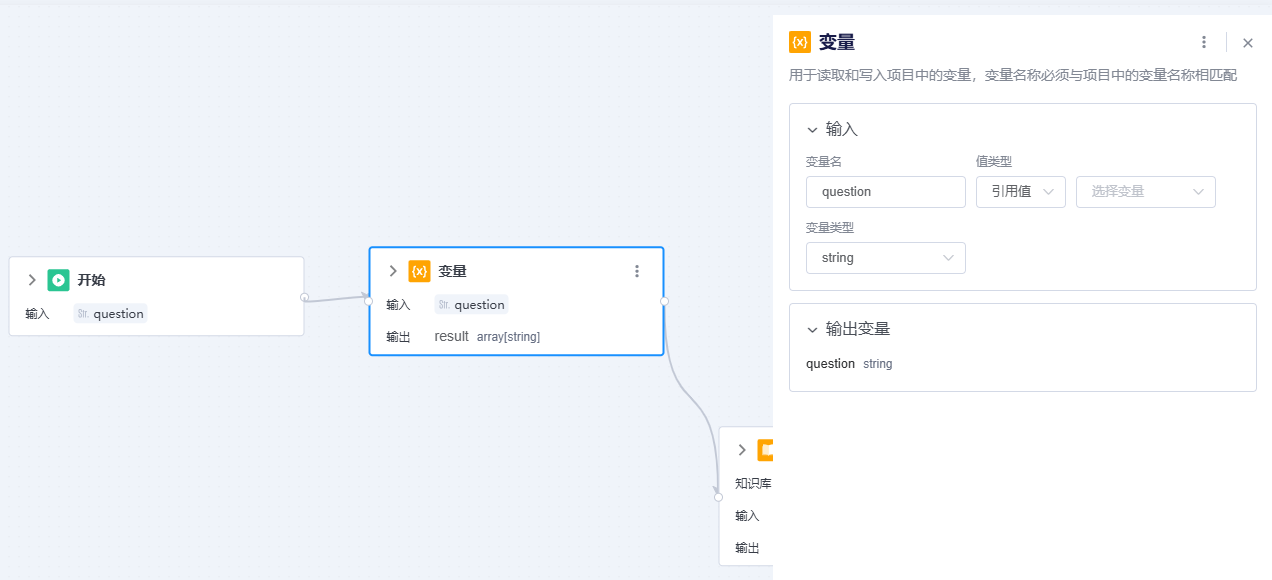Open the 选择变量 dropdown

(1146, 192)
